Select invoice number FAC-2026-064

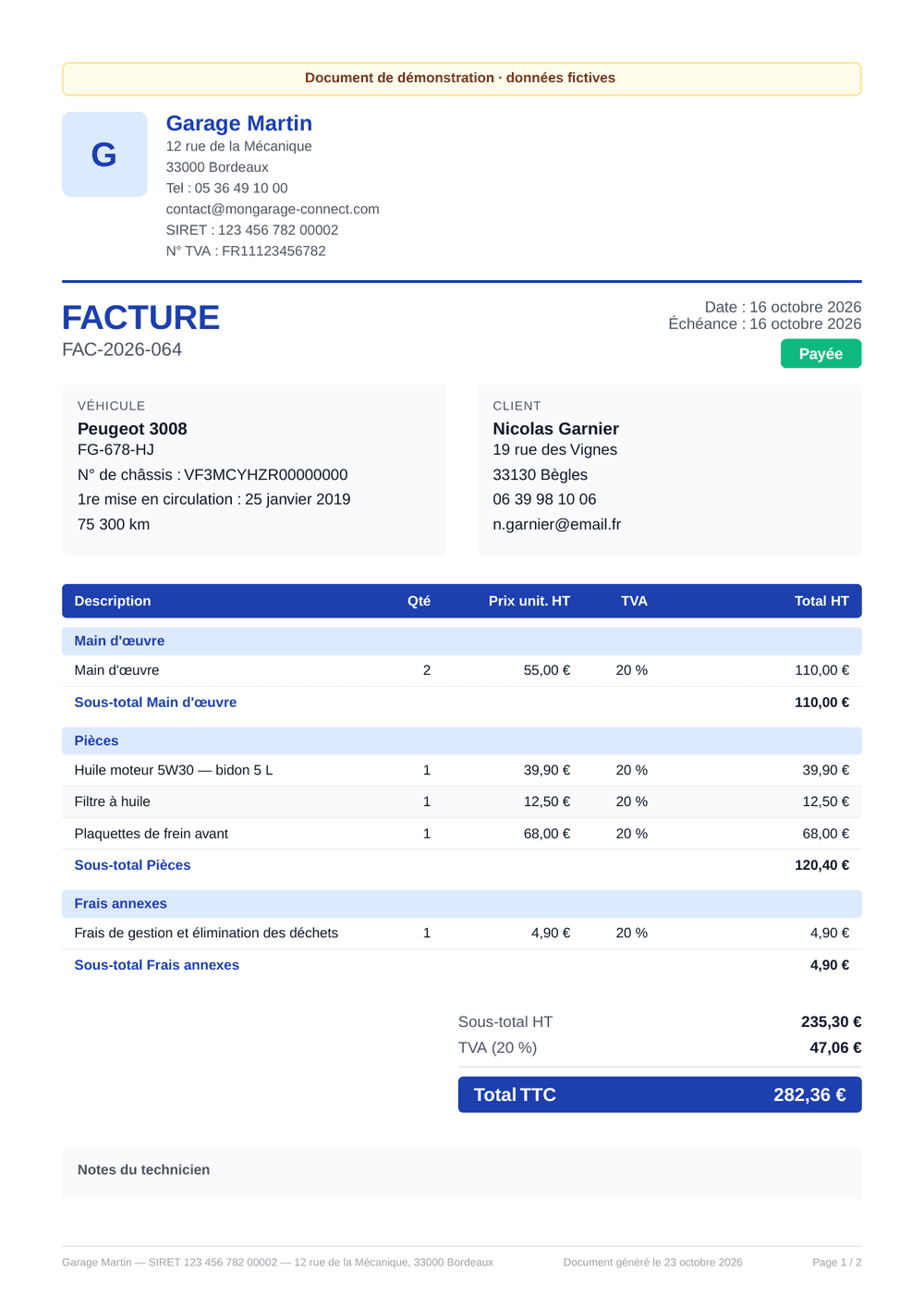(x=122, y=349)
